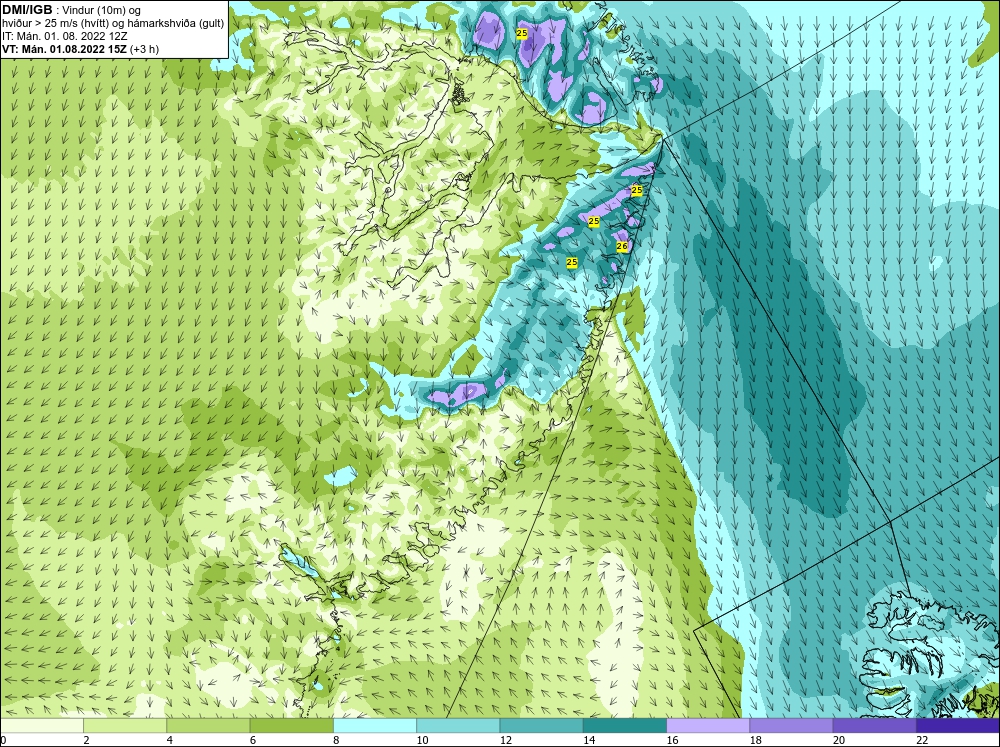Select the VT: Mán. 01.08.2022 15Z line

click(x=64, y=49)
